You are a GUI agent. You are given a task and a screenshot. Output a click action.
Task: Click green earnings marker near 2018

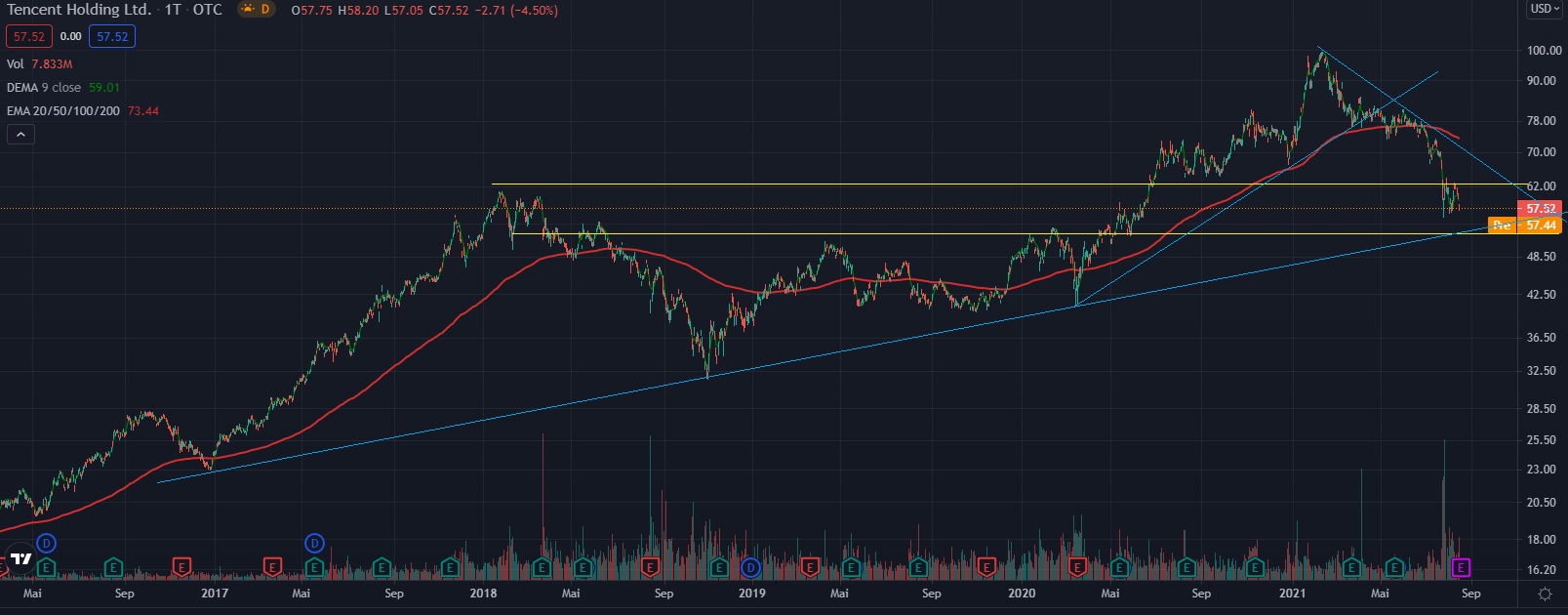click(450, 567)
